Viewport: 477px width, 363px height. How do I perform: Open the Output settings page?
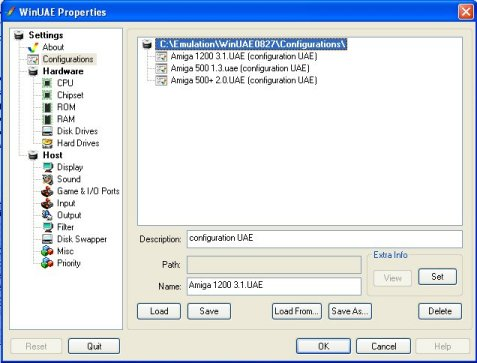click(69, 215)
